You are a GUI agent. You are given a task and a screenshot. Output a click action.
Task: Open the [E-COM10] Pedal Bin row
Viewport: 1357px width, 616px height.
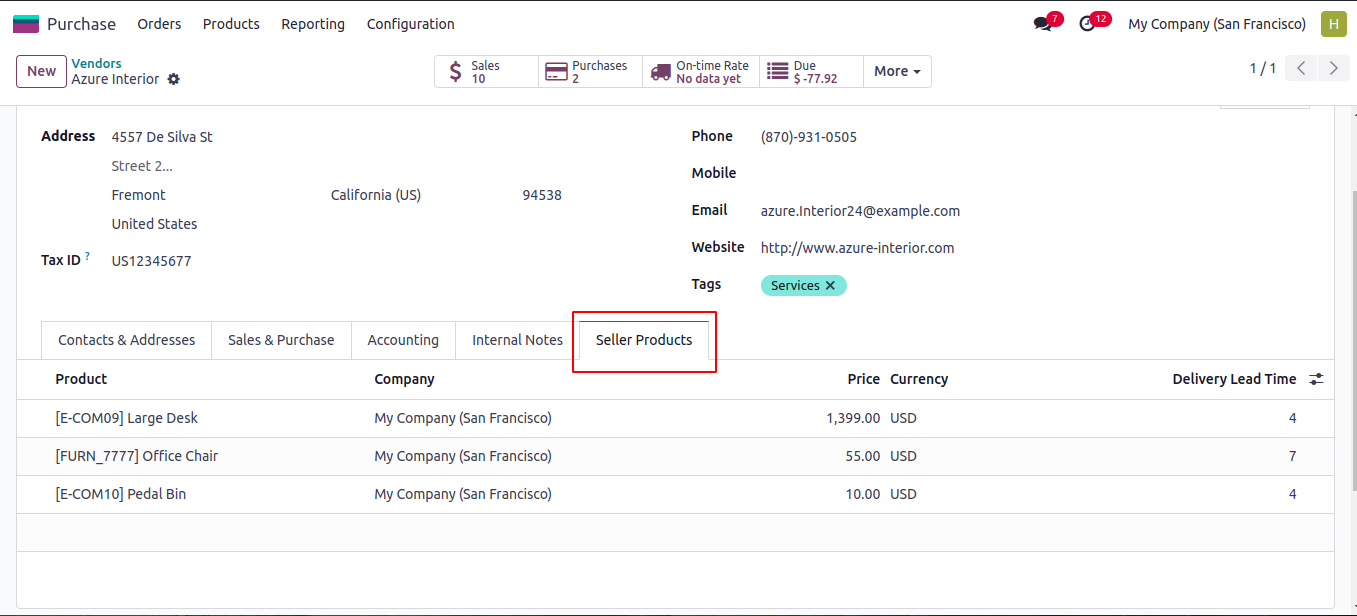click(x=675, y=494)
